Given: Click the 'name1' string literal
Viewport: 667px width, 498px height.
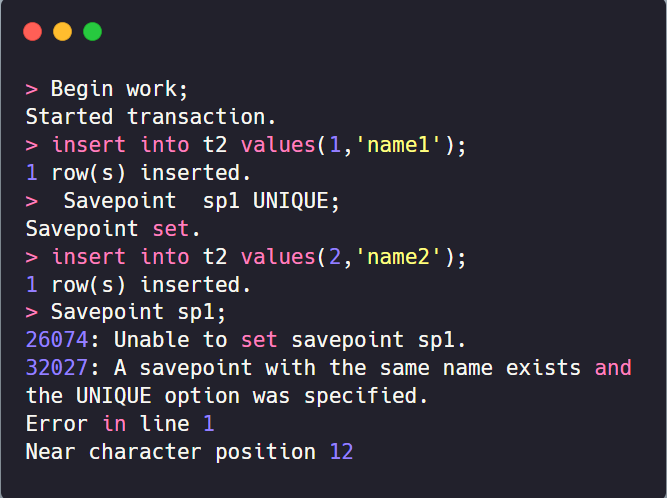Looking at the screenshot, I should (398, 145).
